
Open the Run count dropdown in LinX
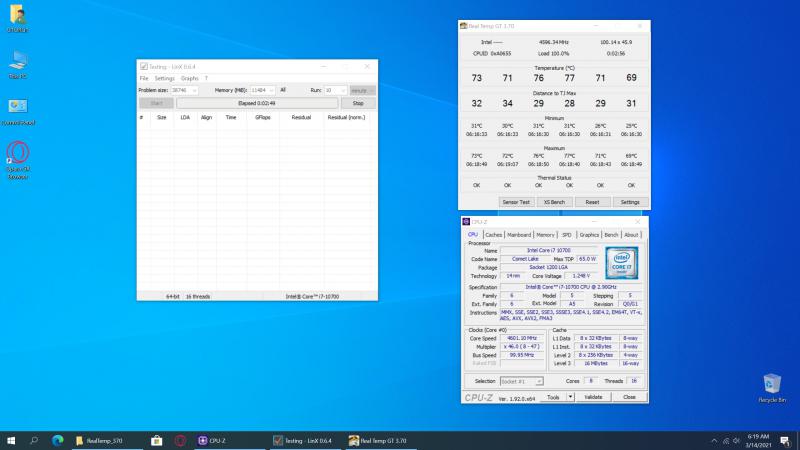pos(343,90)
